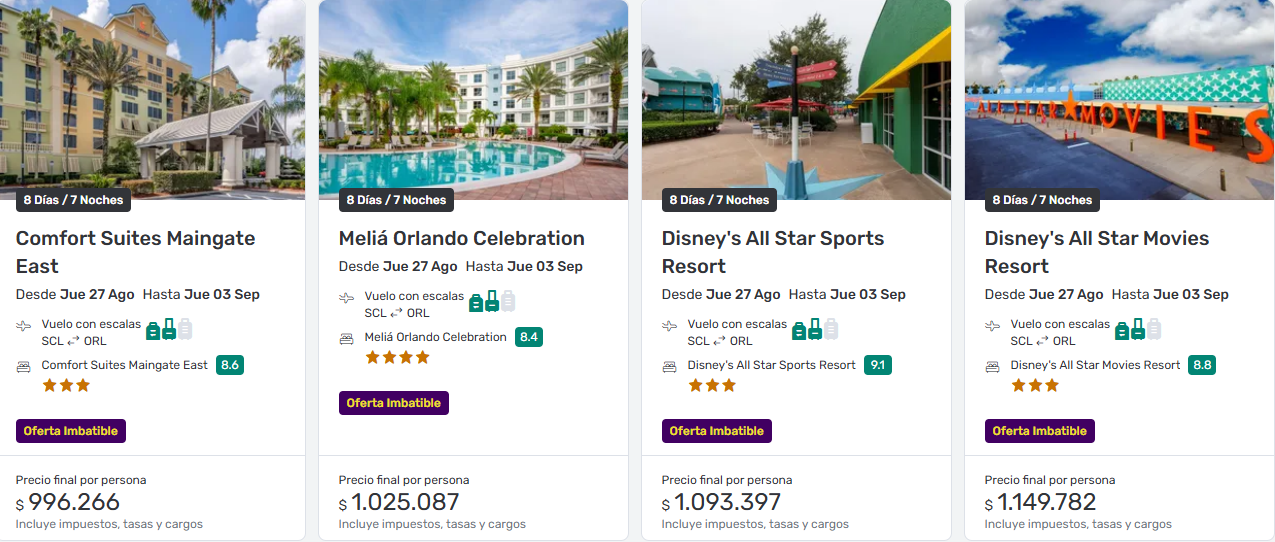Click the bed icon on All Star Movies card
1275x542 pixels.
pyautogui.click(x=993, y=367)
